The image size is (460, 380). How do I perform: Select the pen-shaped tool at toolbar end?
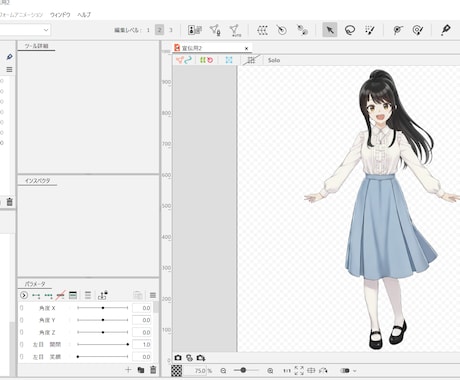tap(446, 30)
